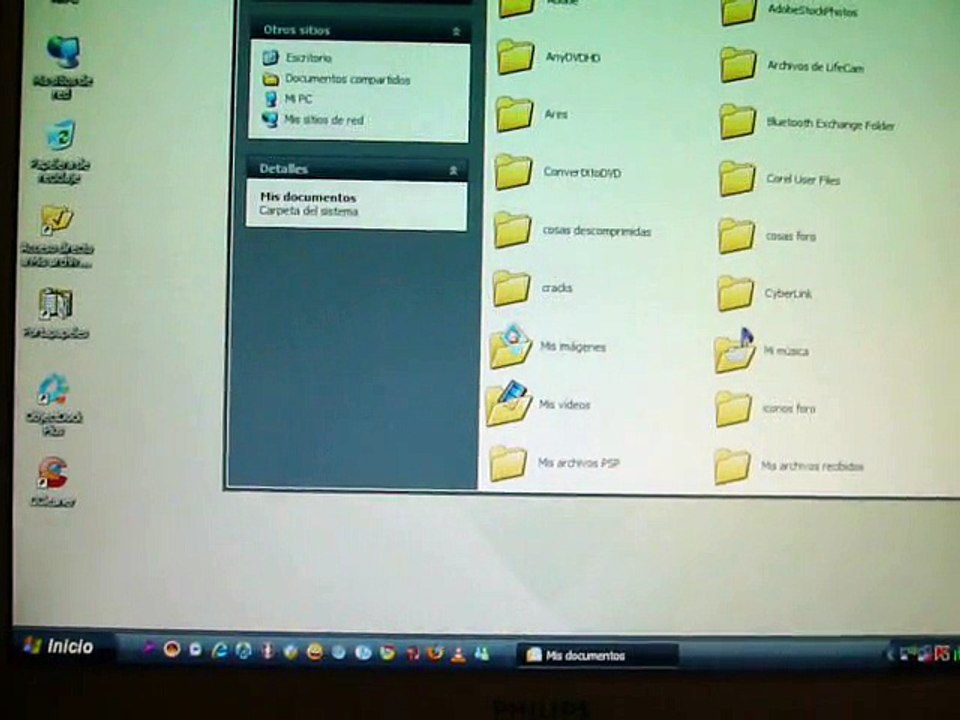Open the Archivos de LifeCam folder
Screen dimensions: 960x720
(792, 66)
